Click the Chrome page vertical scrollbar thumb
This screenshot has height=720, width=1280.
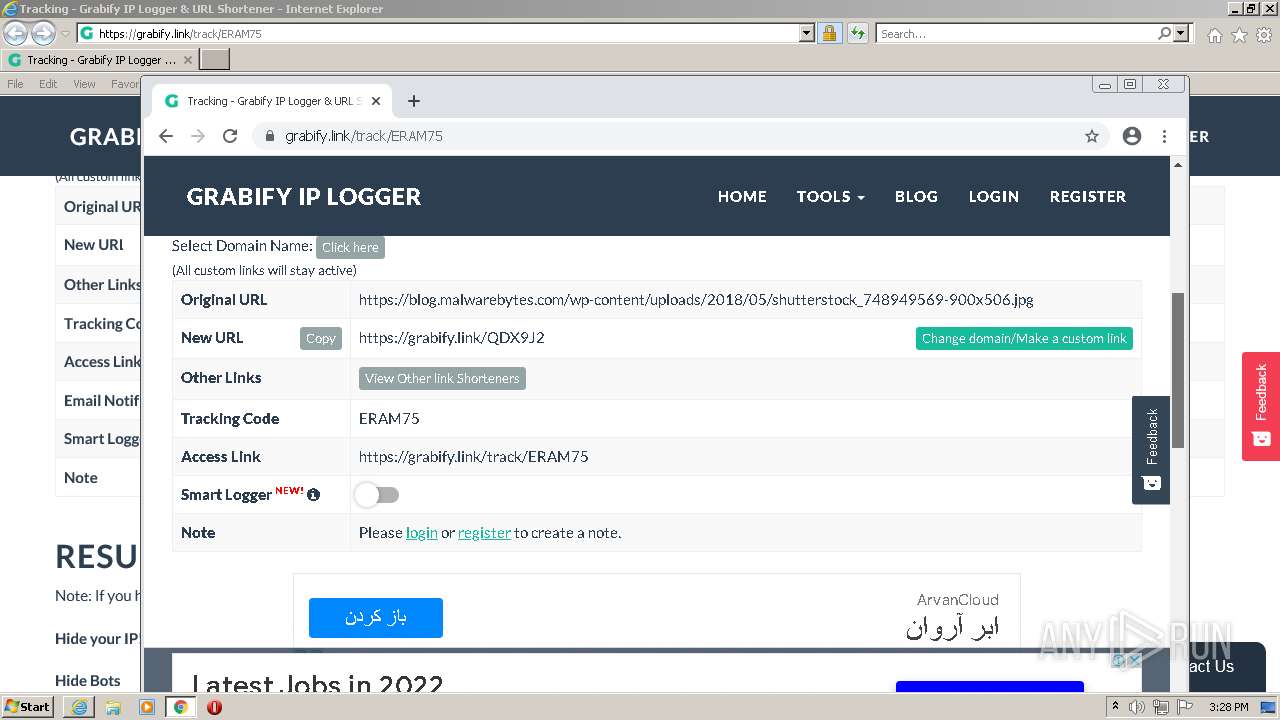pyautogui.click(x=1178, y=370)
